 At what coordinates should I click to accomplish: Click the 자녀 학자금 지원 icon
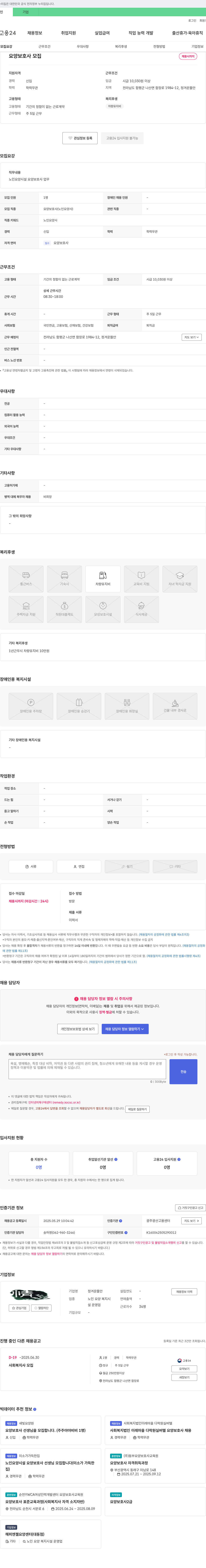point(180,579)
